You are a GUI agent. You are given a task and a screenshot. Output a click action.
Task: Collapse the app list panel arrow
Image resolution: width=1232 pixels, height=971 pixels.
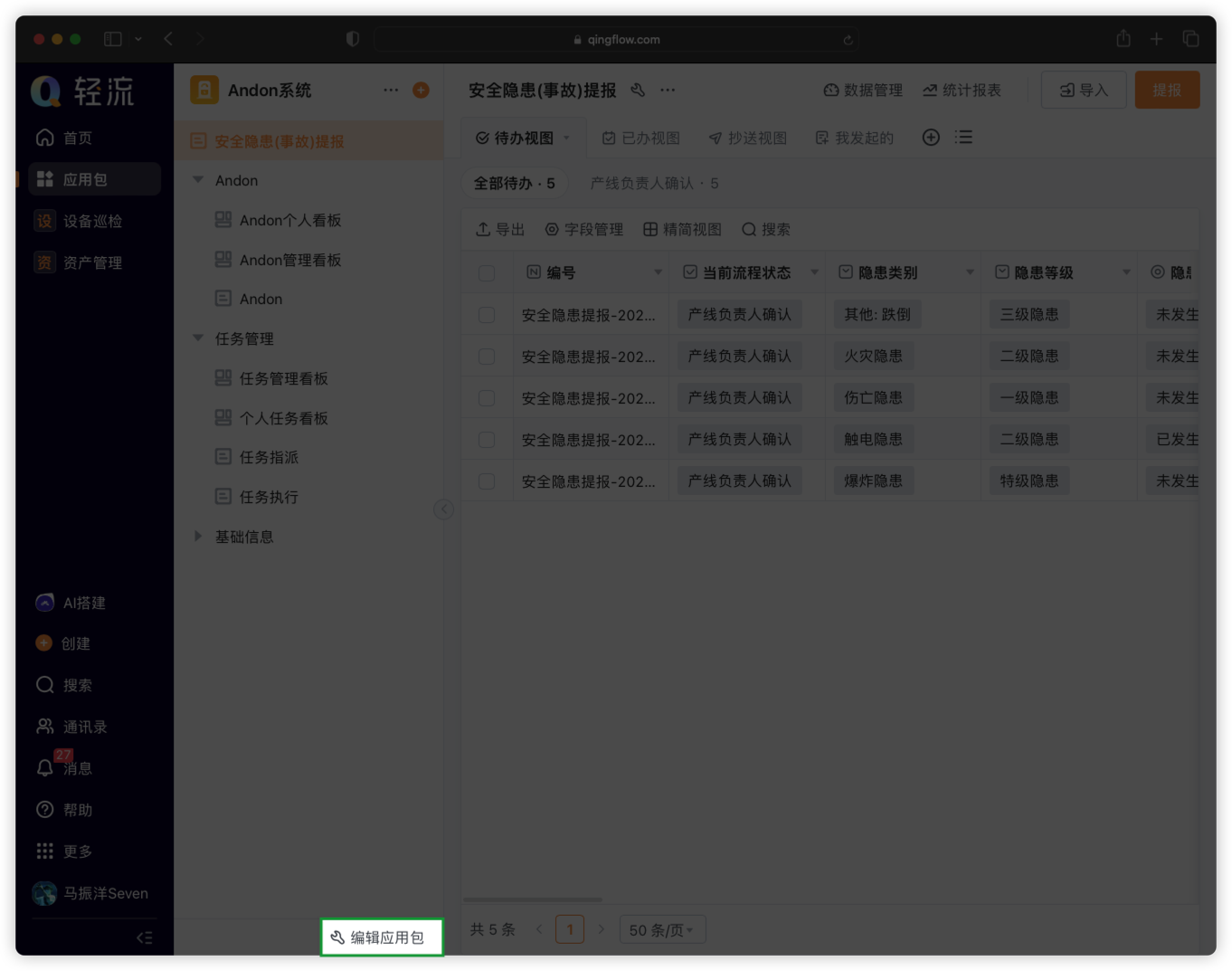pos(443,509)
